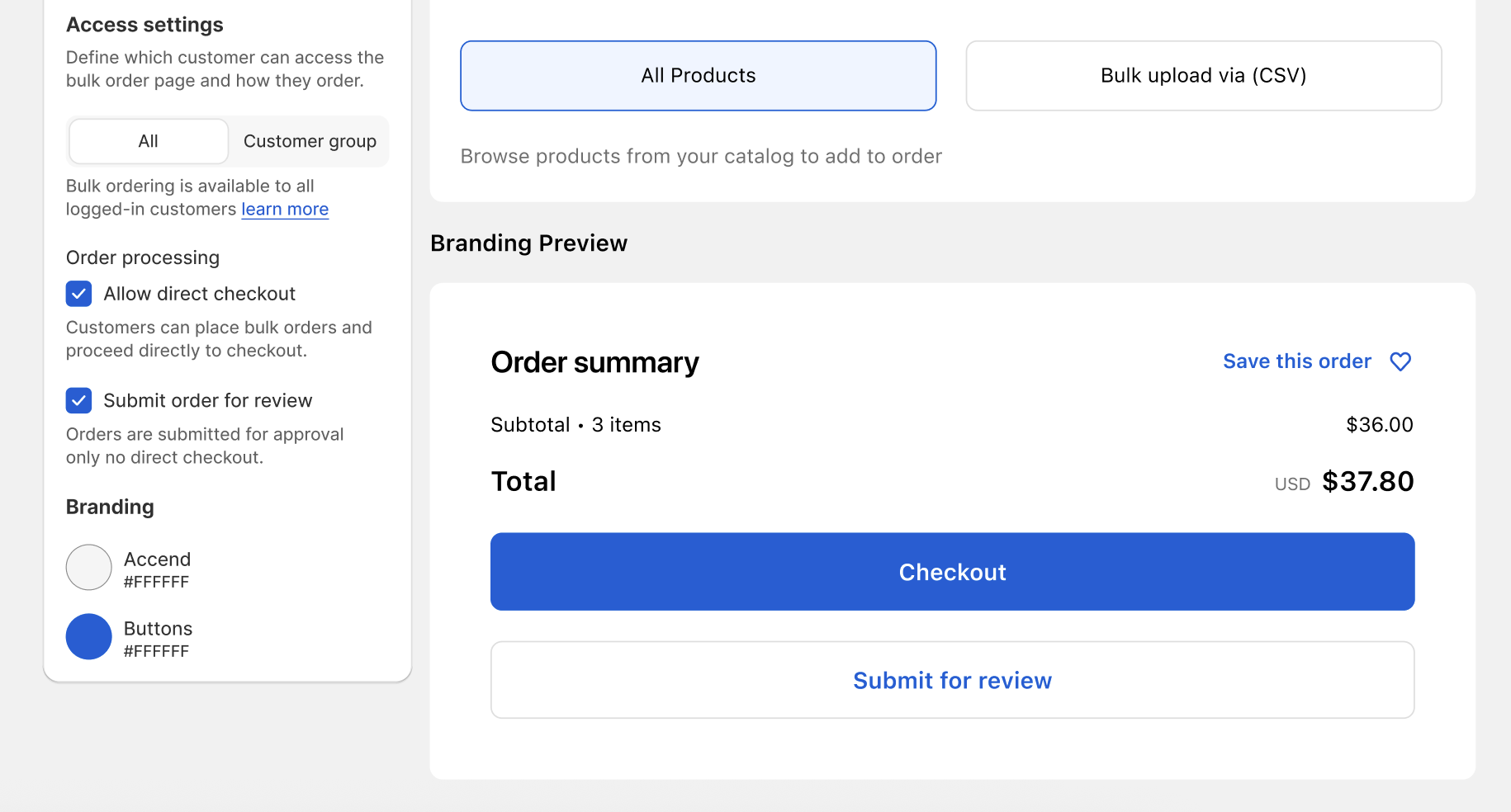Click the Accend color label text
This screenshot has height=812, width=1511.
pyautogui.click(x=157, y=559)
